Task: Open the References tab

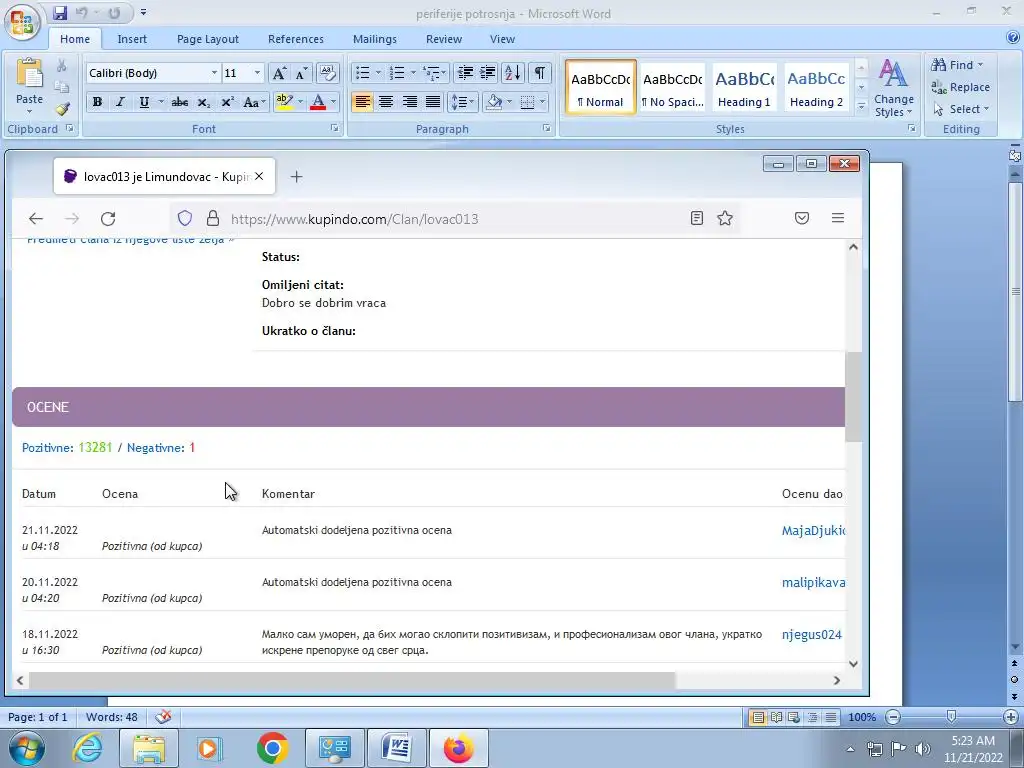Action: (x=296, y=39)
